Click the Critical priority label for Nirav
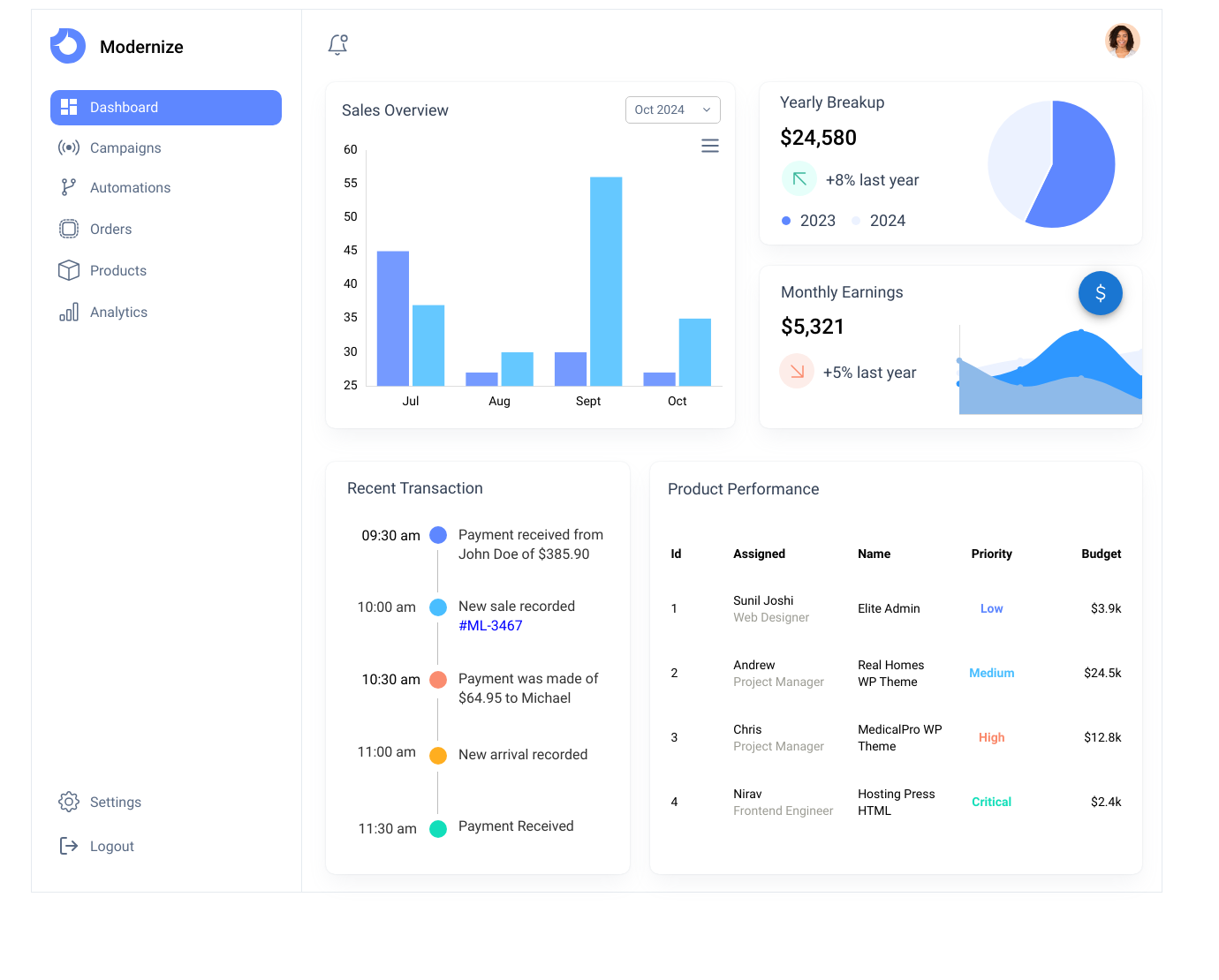 [x=991, y=802]
